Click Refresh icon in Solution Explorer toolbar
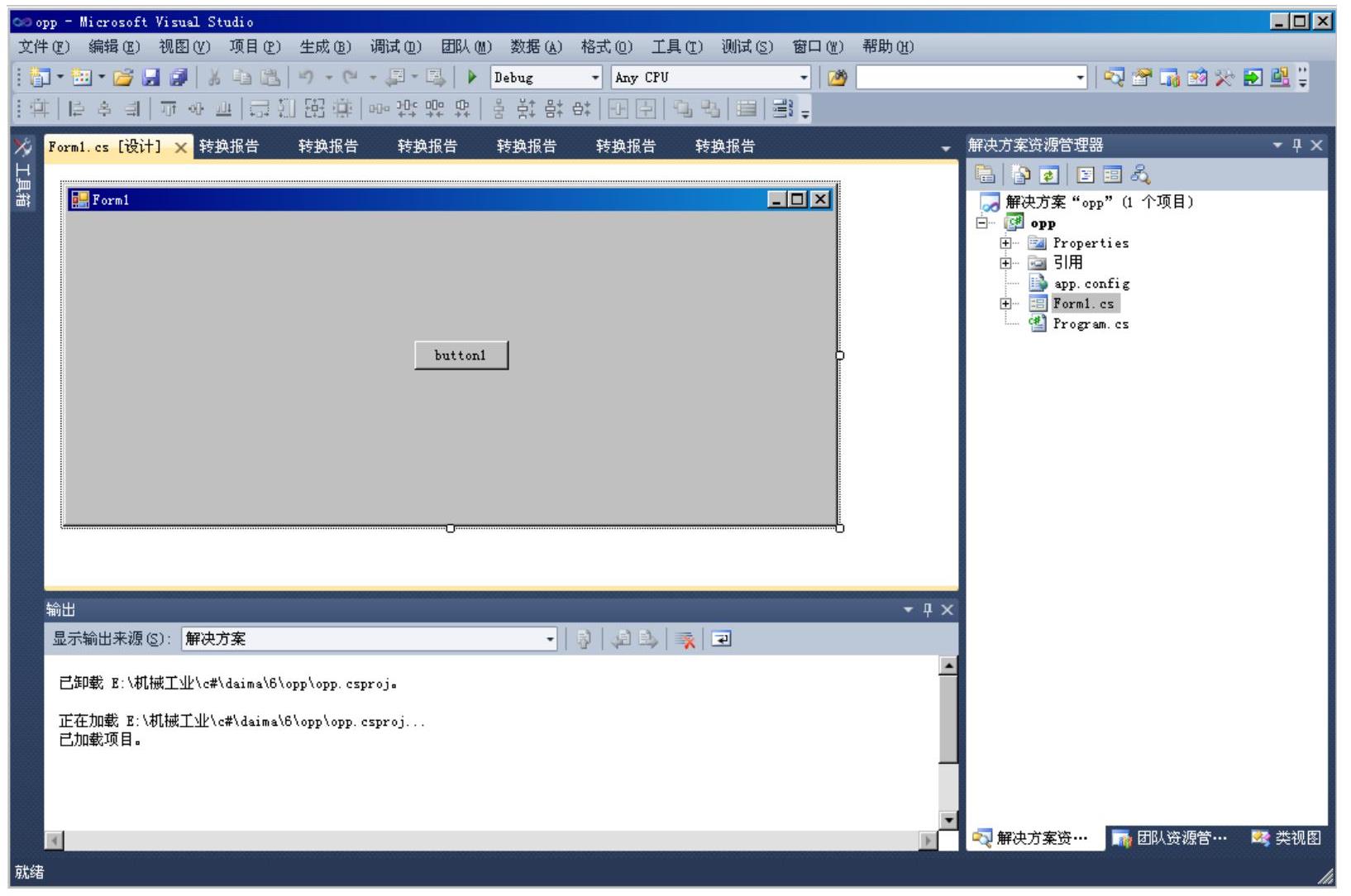This screenshot has height=896, width=1351. (1049, 175)
